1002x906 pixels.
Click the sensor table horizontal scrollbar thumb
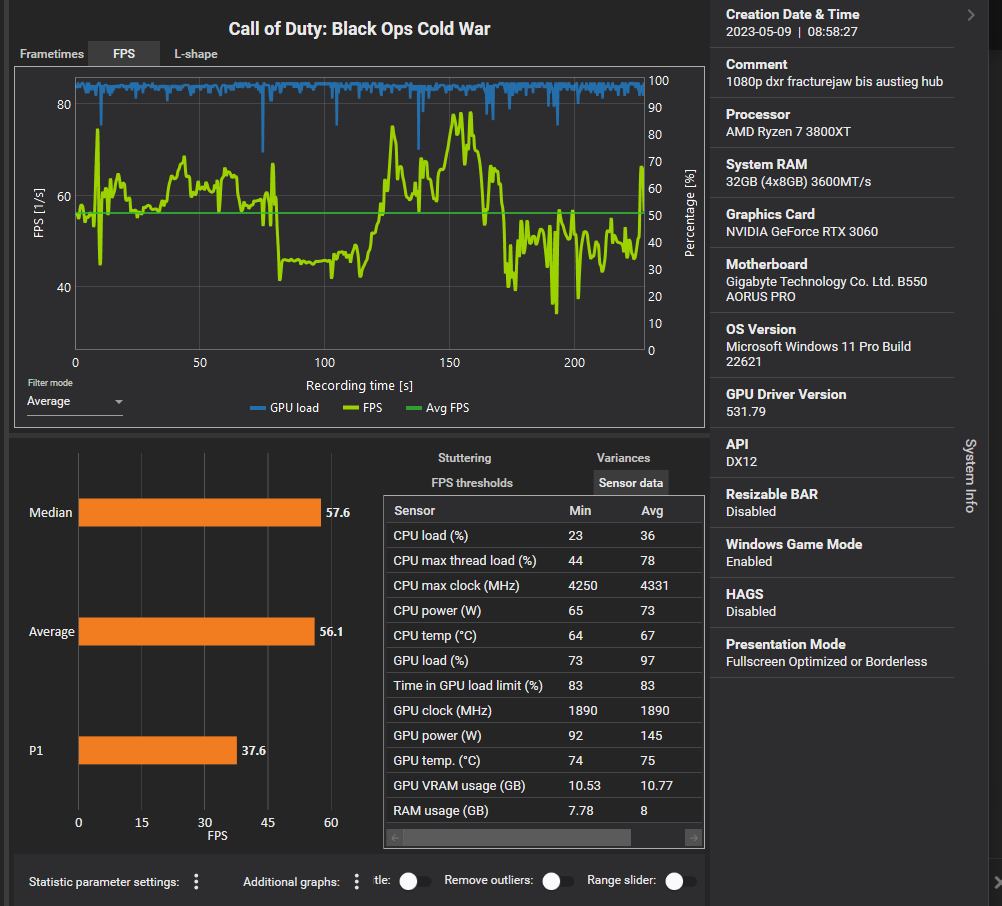517,837
